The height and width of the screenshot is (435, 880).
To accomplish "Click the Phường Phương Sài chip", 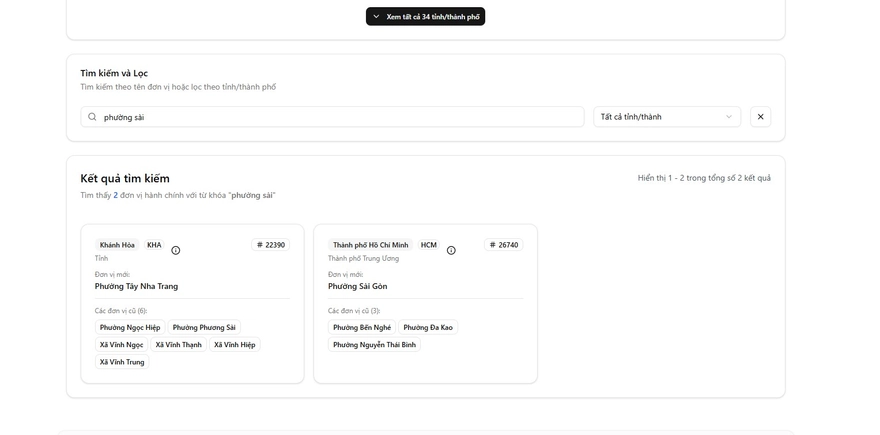I will click(204, 327).
